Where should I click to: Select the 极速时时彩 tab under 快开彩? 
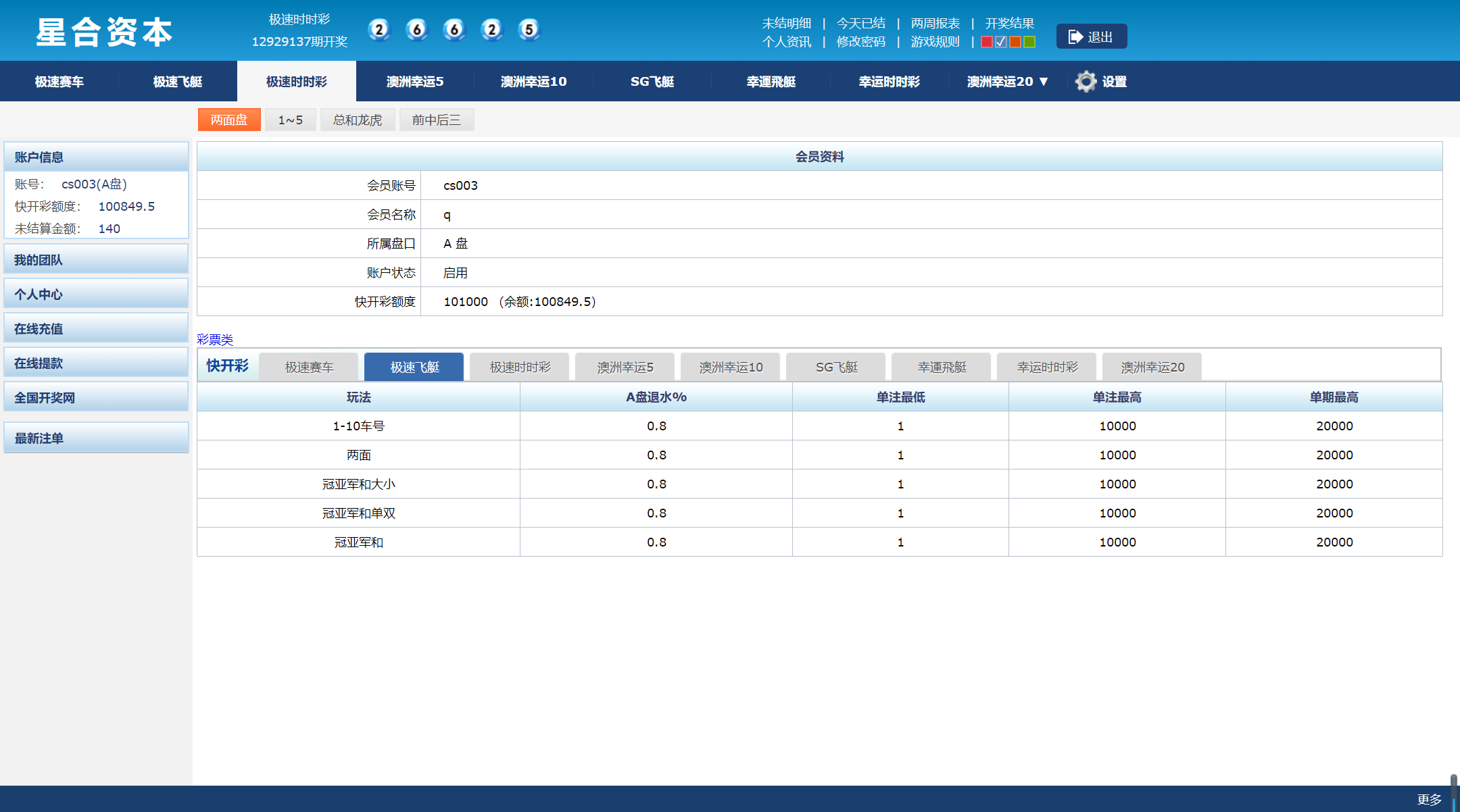coord(520,367)
